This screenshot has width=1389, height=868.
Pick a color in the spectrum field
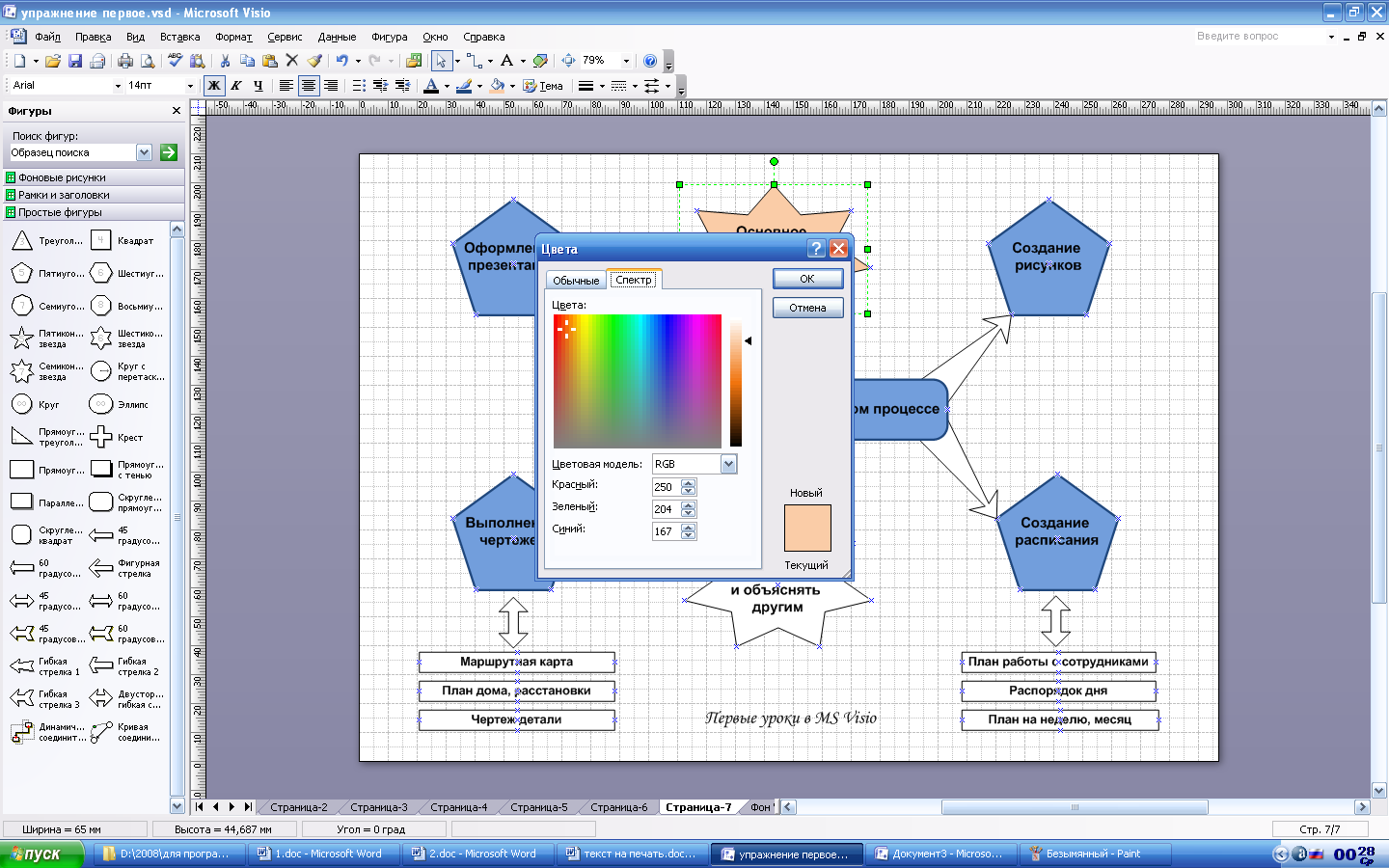[638, 381]
